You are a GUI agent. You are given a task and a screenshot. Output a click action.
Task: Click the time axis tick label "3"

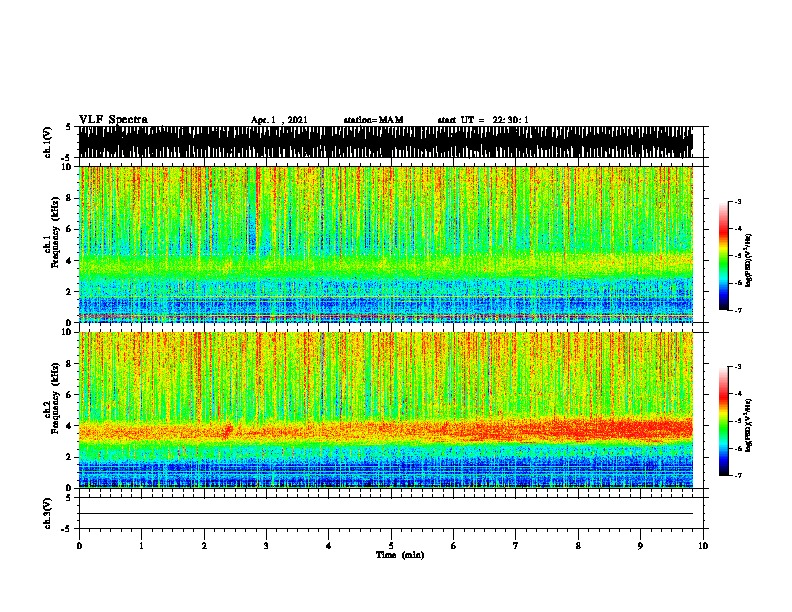pyautogui.click(x=266, y=546)
